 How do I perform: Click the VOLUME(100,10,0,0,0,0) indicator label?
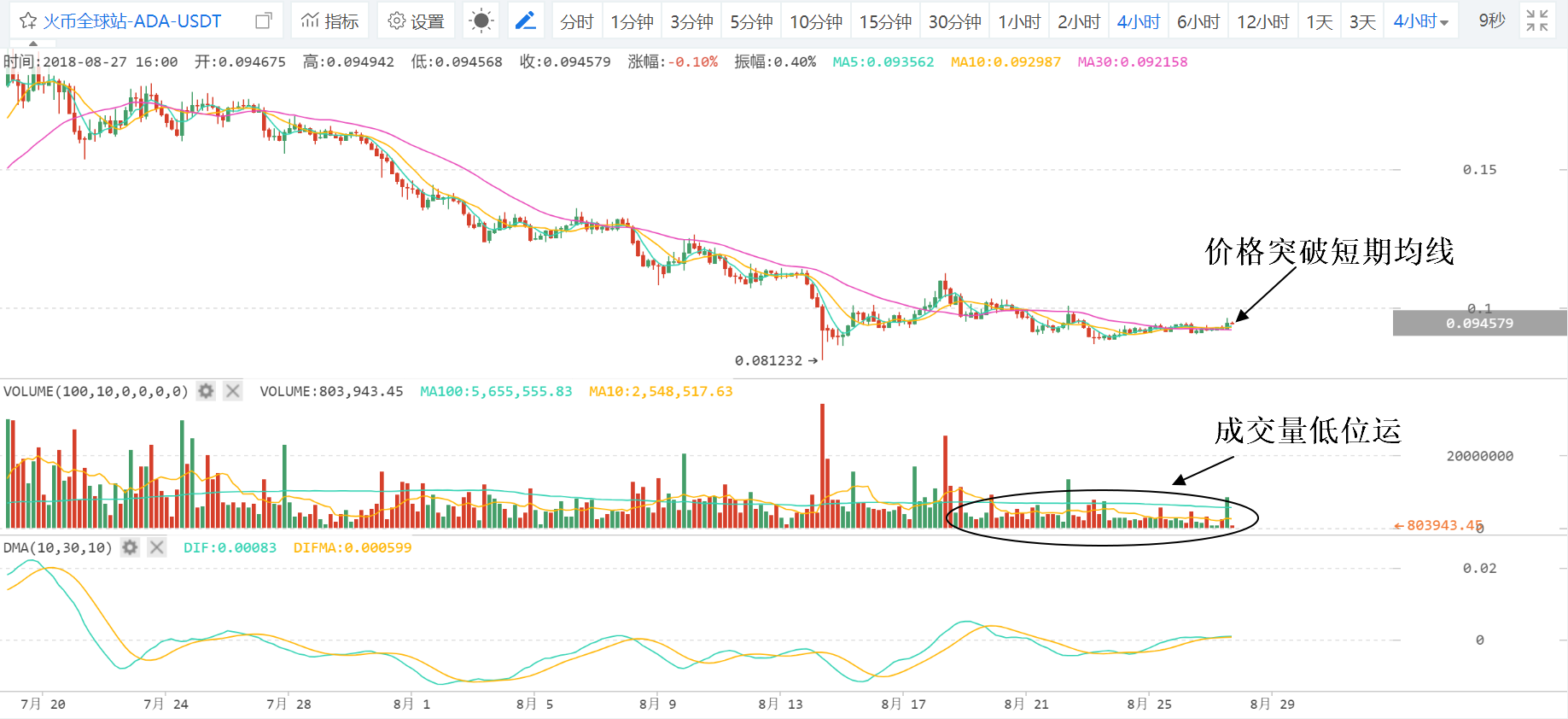(x=96, y=391)
